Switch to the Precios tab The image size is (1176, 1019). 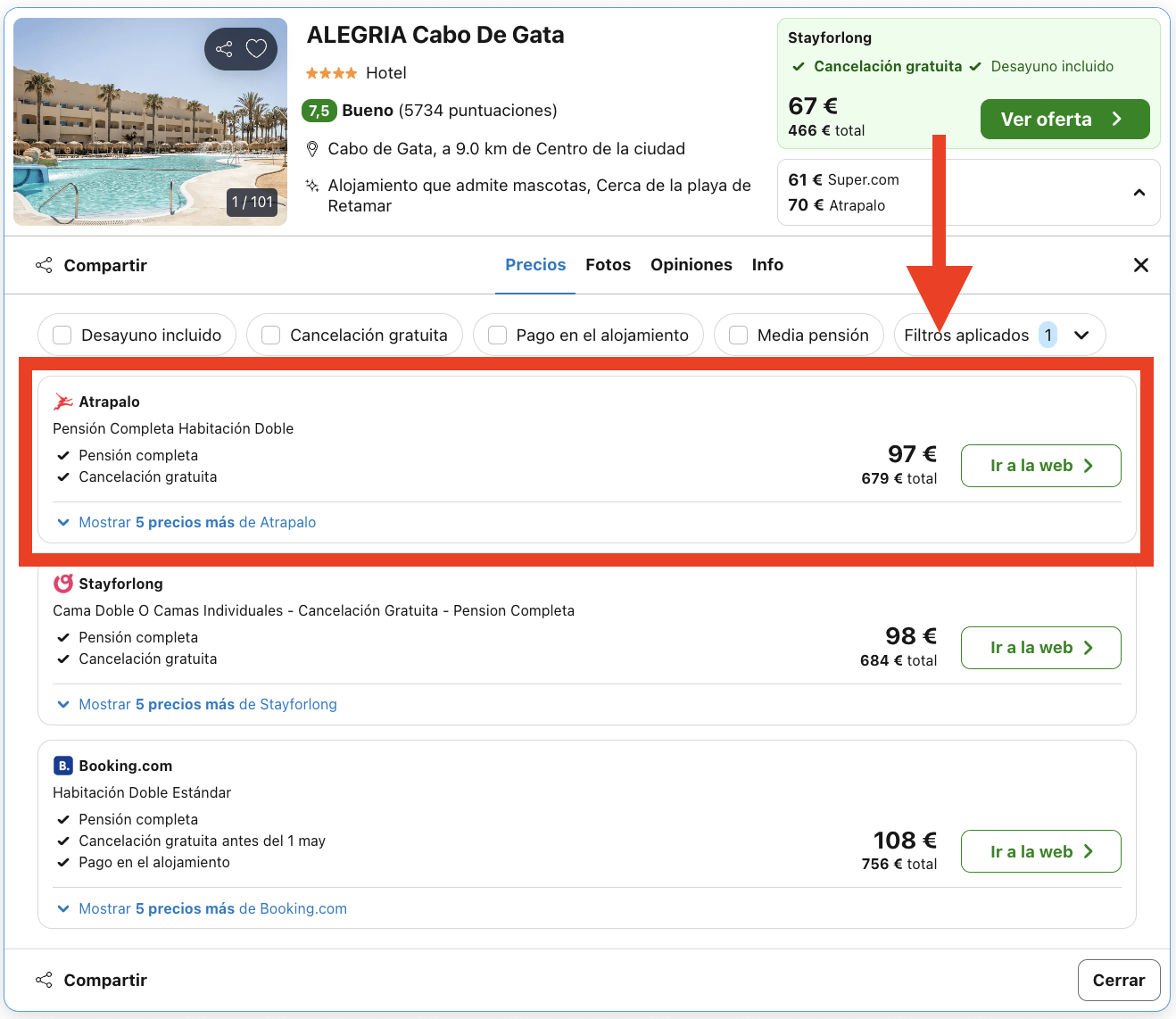tap(535, 265)
